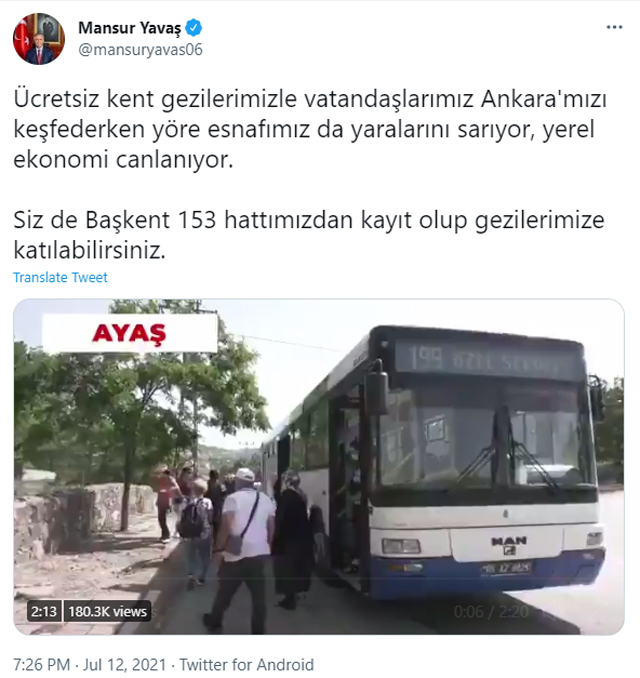640x678 pixels.
Task: Click the Başkent 153 paragraph text
Action: tap(309, 235)
